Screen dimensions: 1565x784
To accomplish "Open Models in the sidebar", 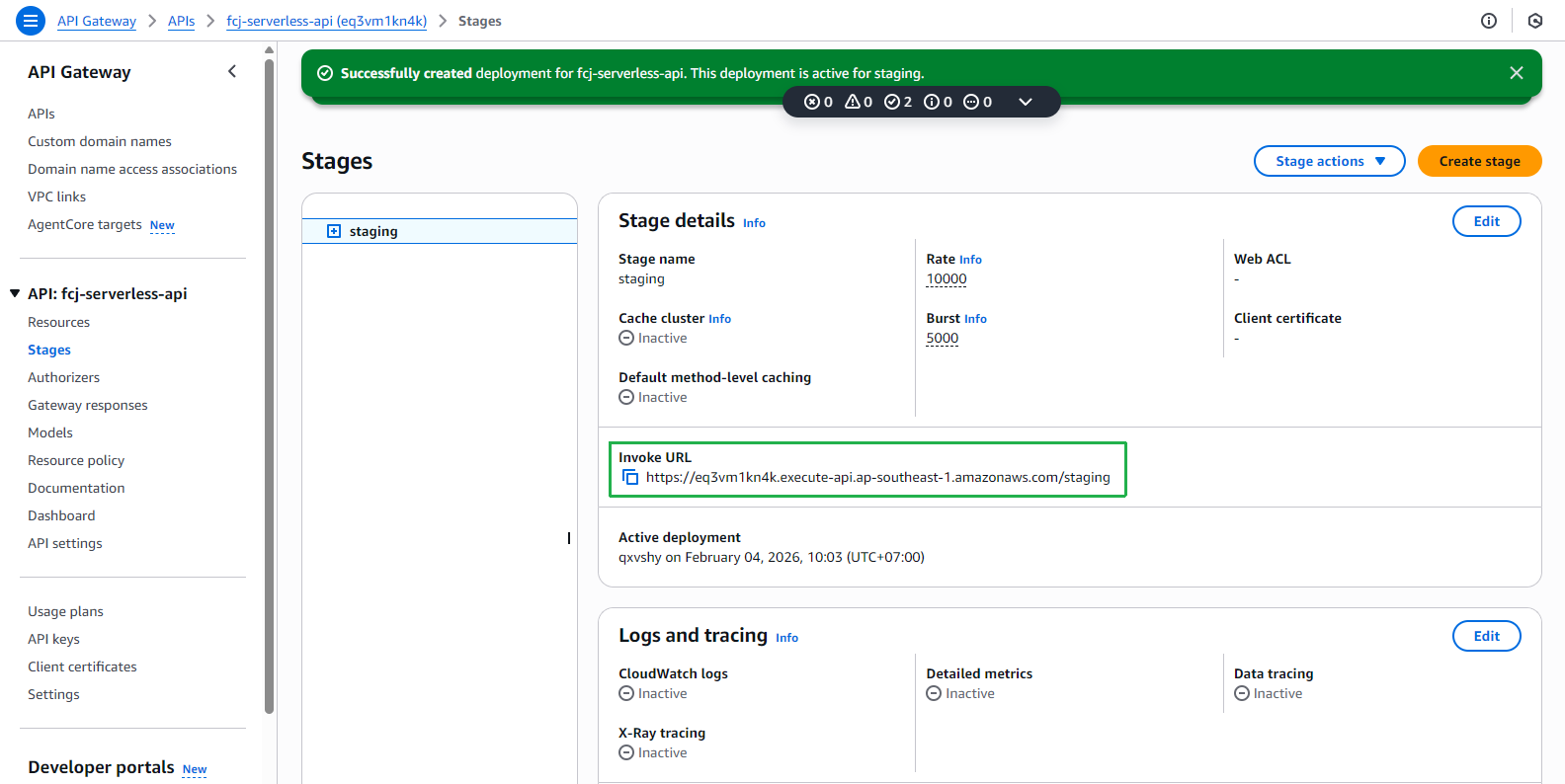I will tap(50, 432).
